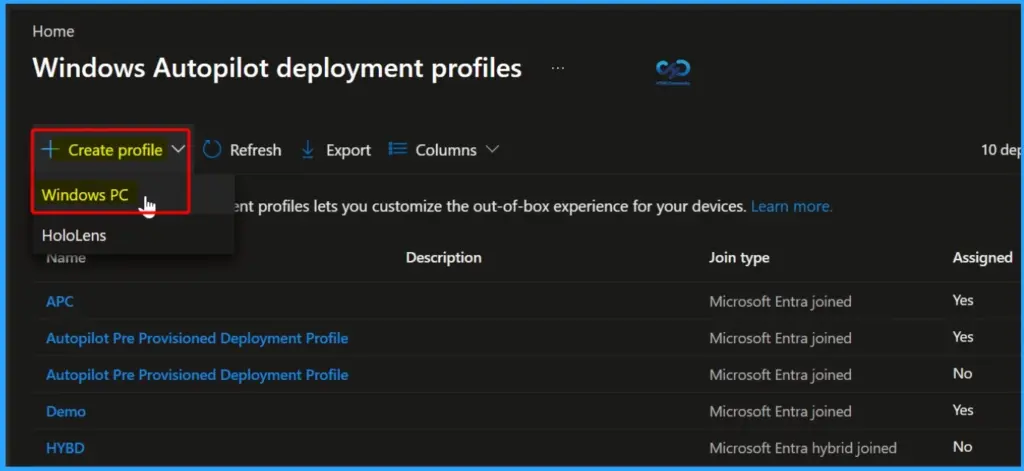Open the Autopilot Pre Provisioned profile assigned Yes
Viewport: 1024px width, 471px height.
pyautogui.click(x=197, y=338)
